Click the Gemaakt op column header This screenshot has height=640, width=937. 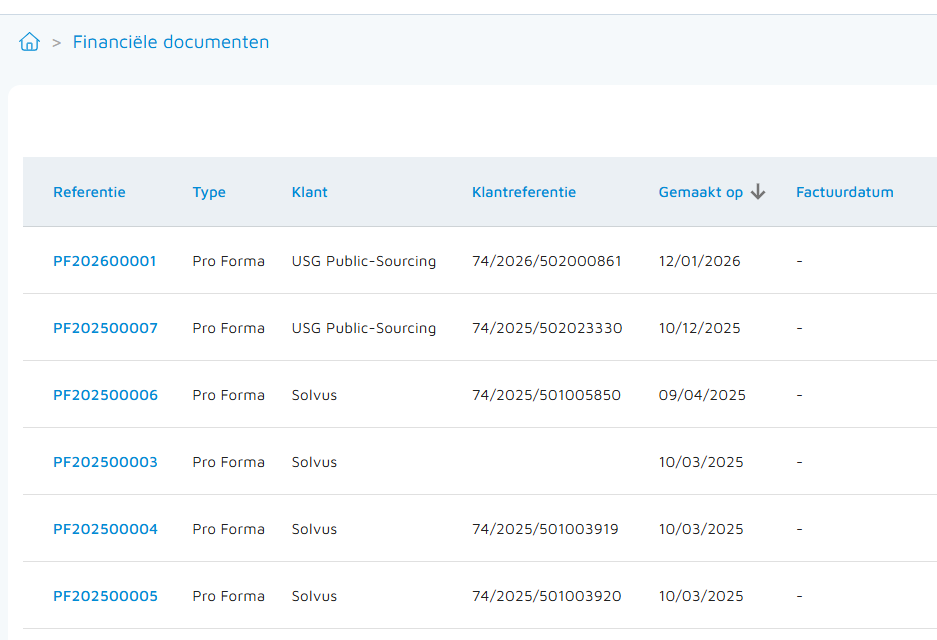(700, 192)
